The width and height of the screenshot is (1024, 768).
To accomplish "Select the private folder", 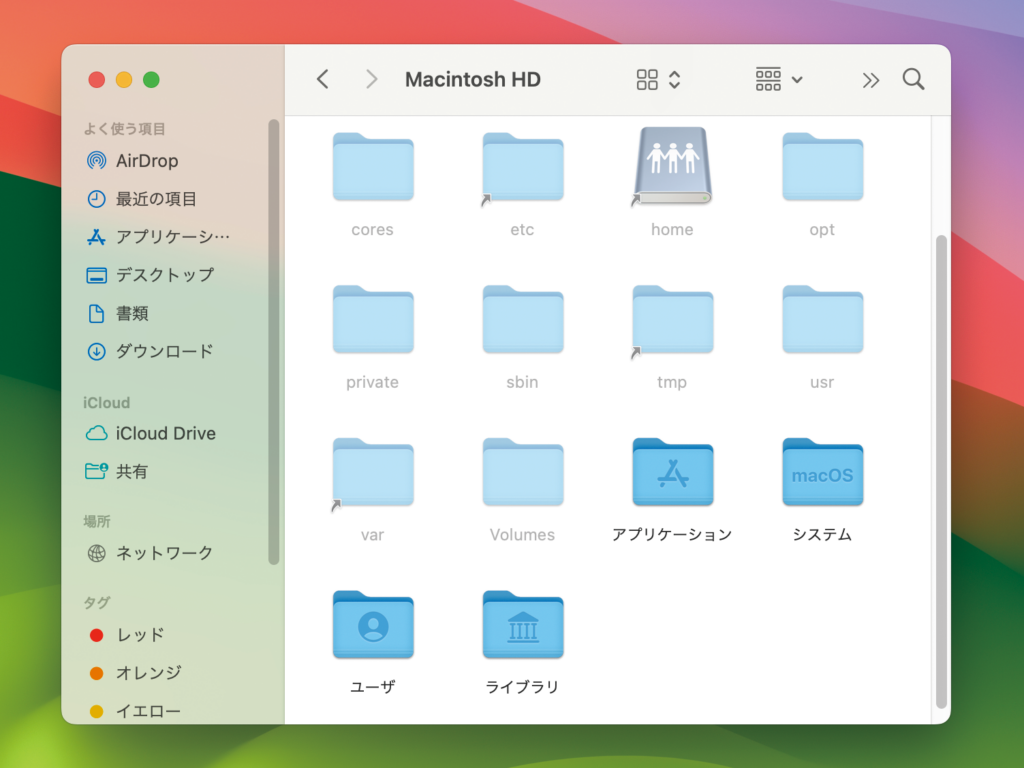I will (373, 320).
